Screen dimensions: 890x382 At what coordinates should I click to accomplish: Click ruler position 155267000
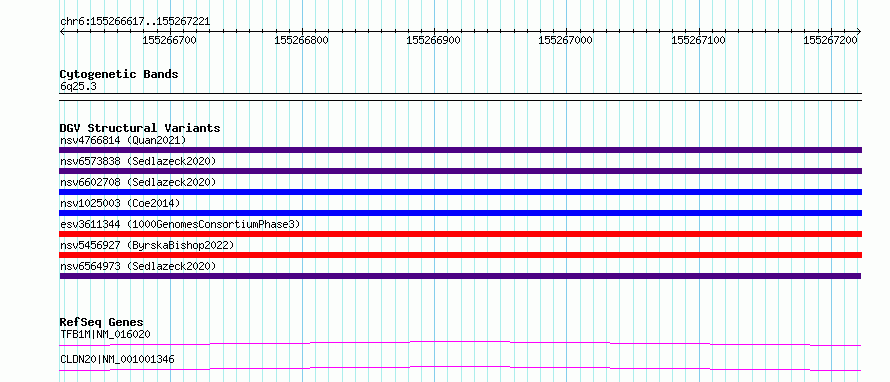(x=565, y=40)
